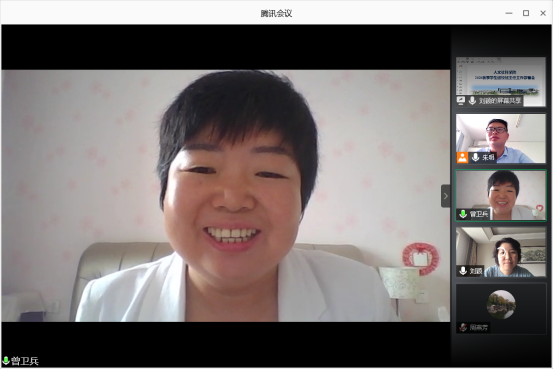Viewport: 553px width, 369px height.
Task: Click 周燕芳's round avatar picture
Action: point(501,304)
